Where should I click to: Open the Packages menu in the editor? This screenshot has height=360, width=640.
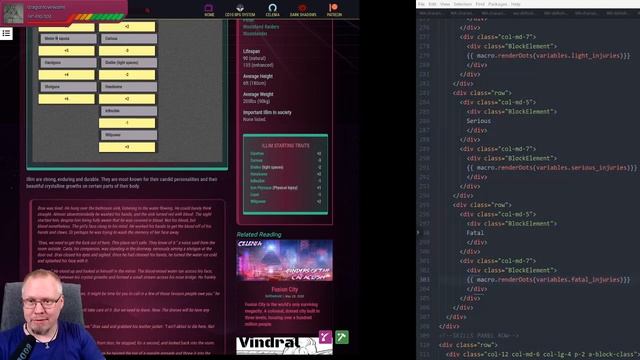pyautogui.click(x=498, y=4)
